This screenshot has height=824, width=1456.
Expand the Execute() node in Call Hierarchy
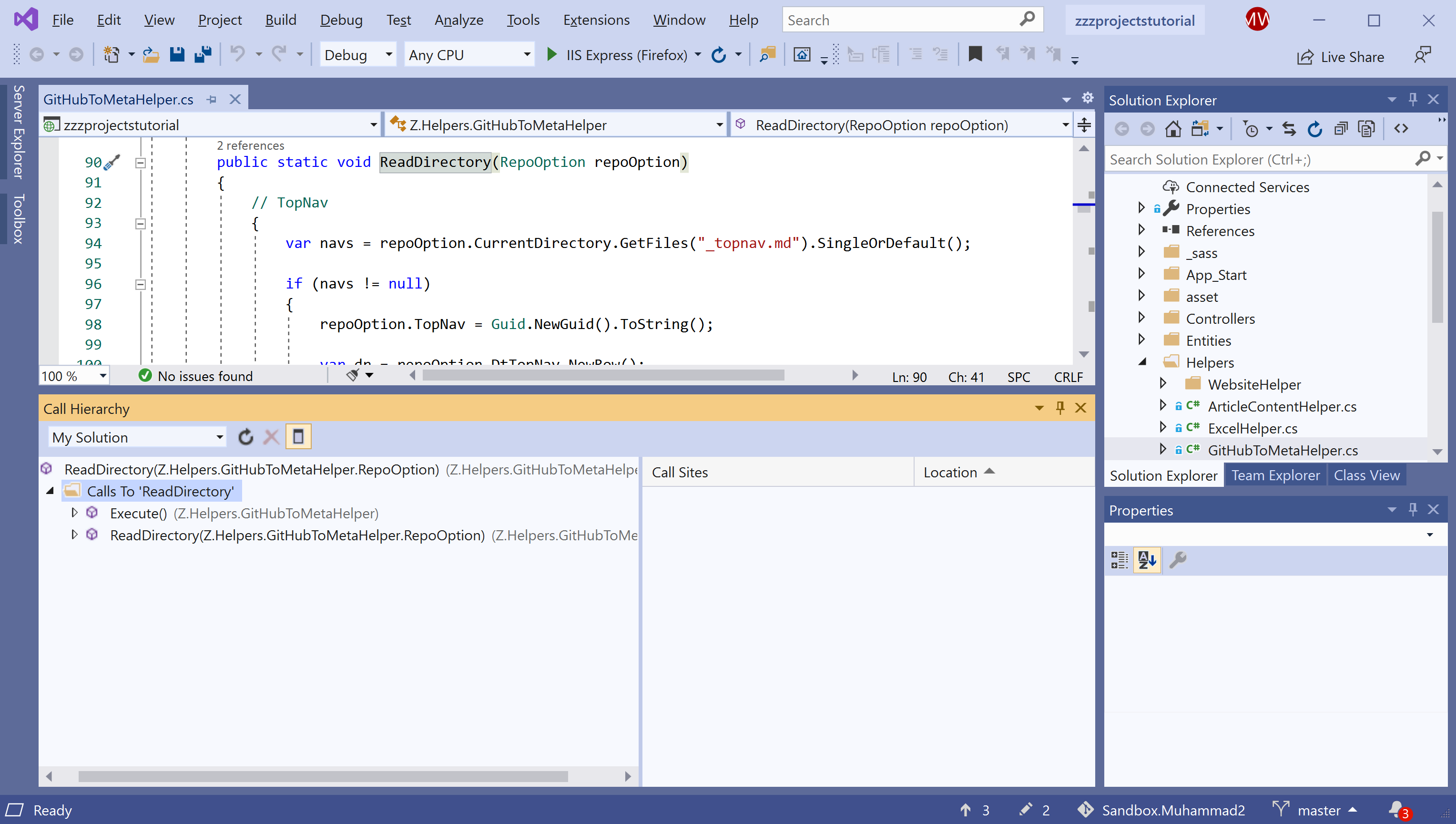[74, 513]
